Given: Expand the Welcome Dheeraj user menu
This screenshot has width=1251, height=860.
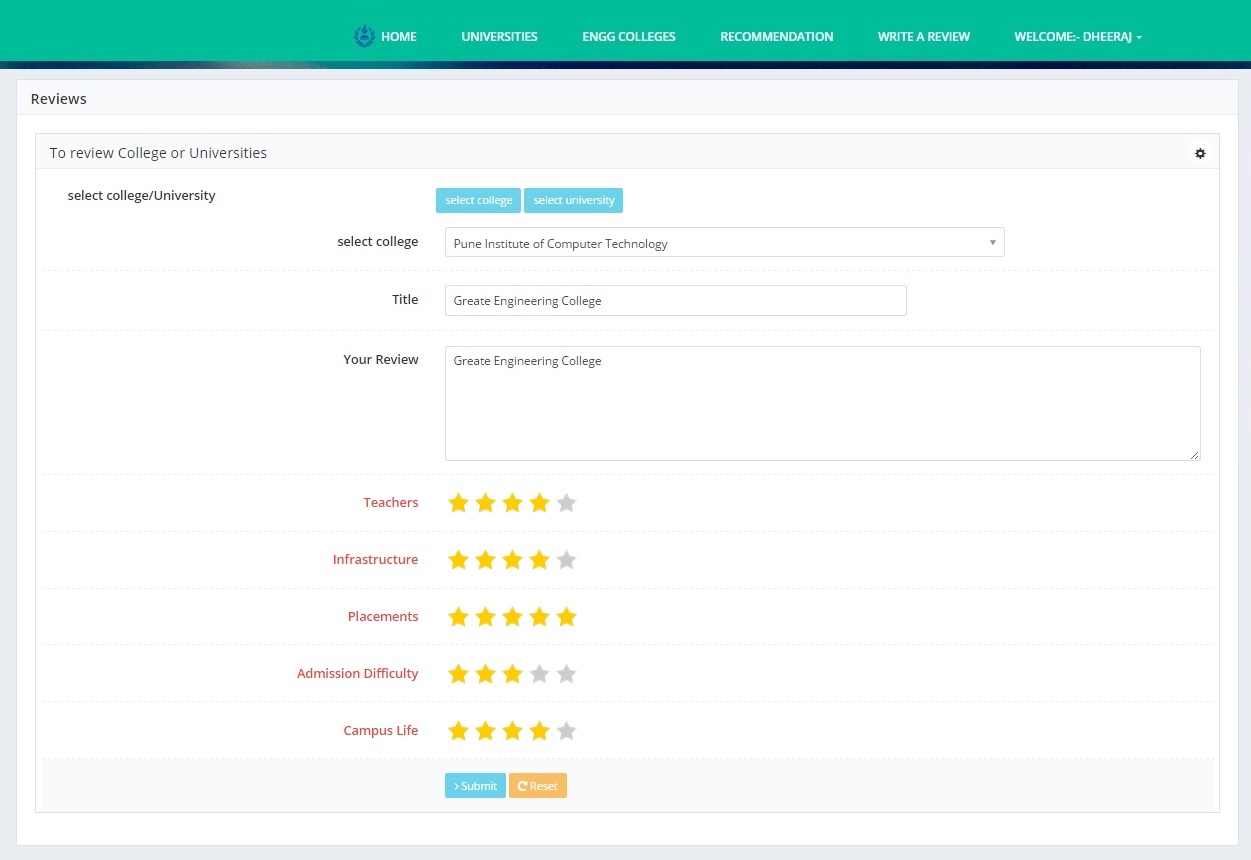Looking at the screenshot, I should pos(1077,37).
